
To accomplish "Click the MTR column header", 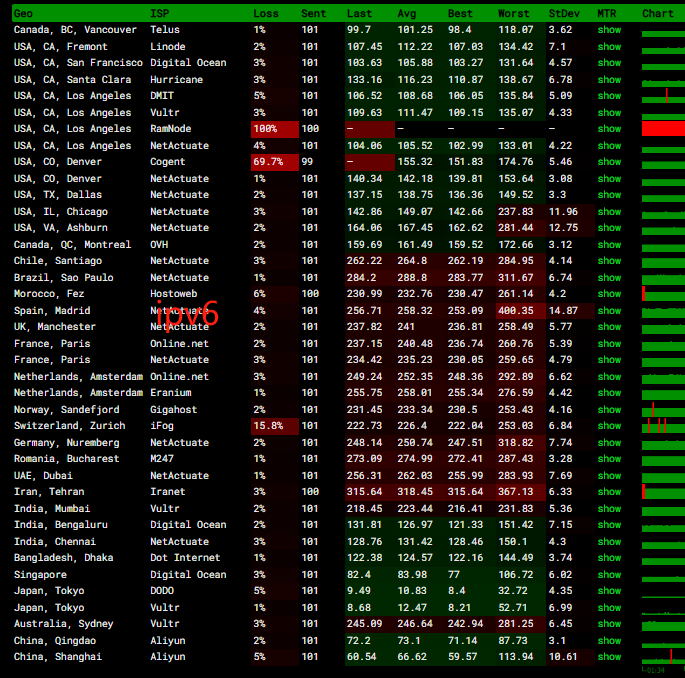I will 606,14.
